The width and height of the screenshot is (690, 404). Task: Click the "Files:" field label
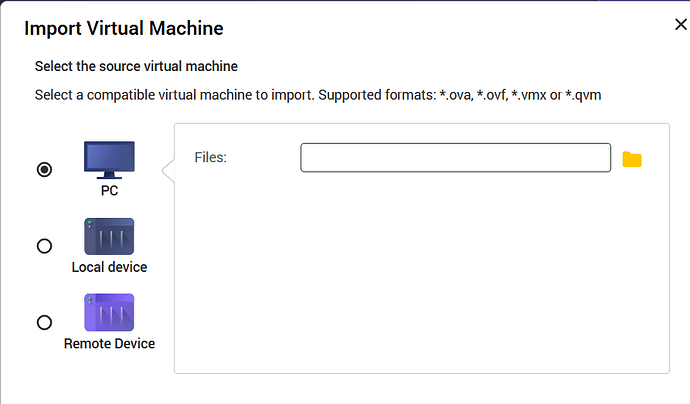(210, 158)
